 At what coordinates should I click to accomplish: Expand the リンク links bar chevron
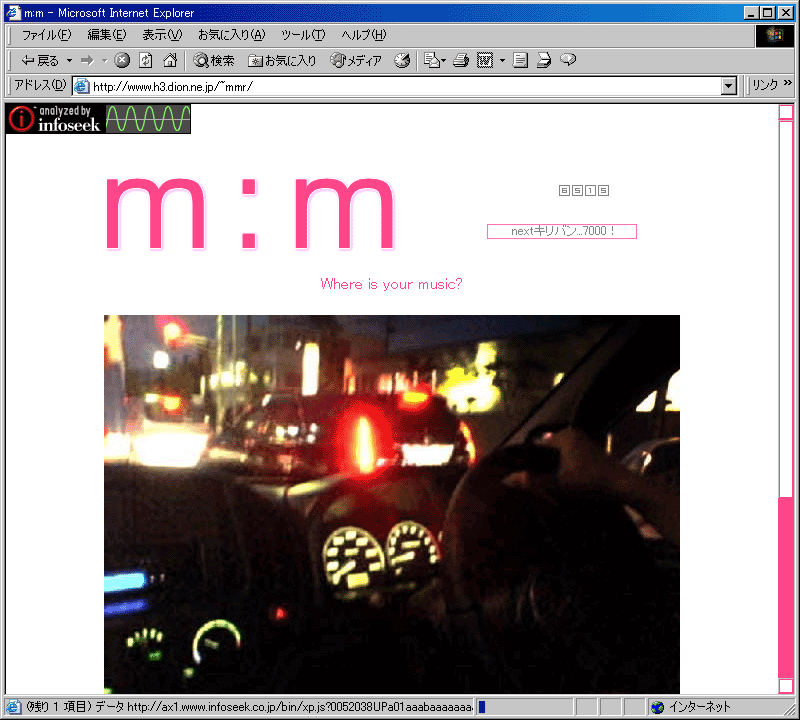coord(787,83)
